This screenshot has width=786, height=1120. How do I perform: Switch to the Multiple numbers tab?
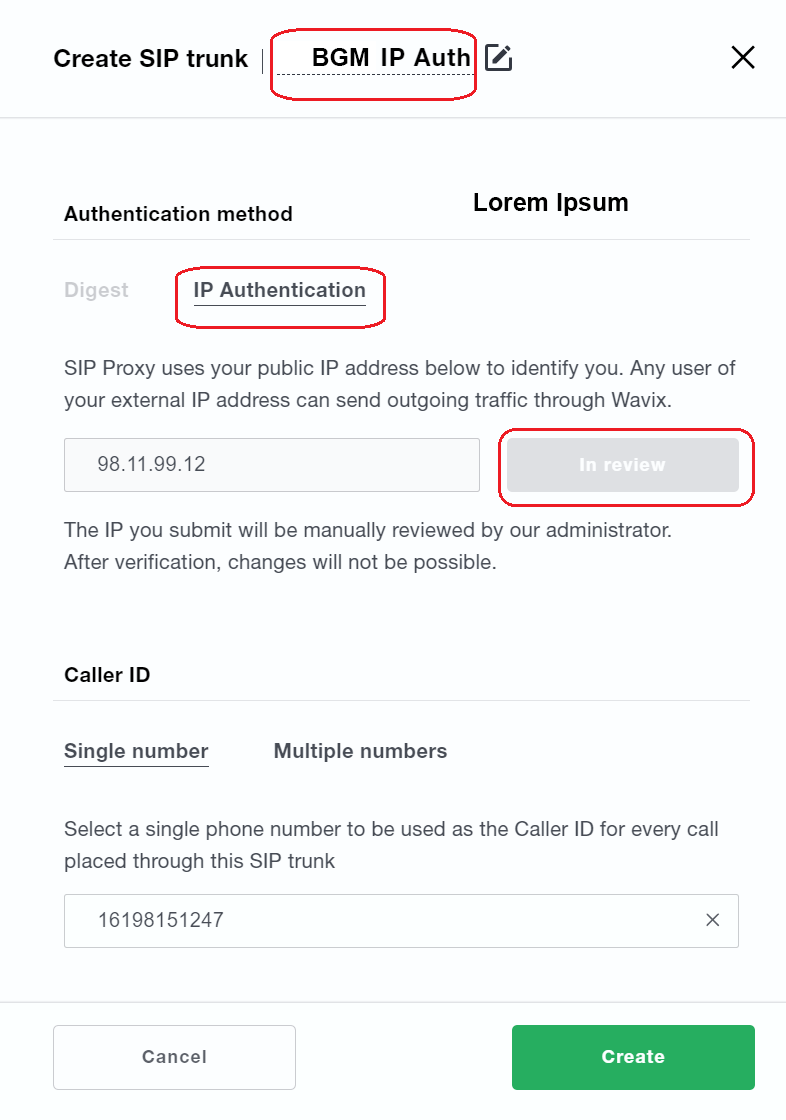click(x=360, y=751)
